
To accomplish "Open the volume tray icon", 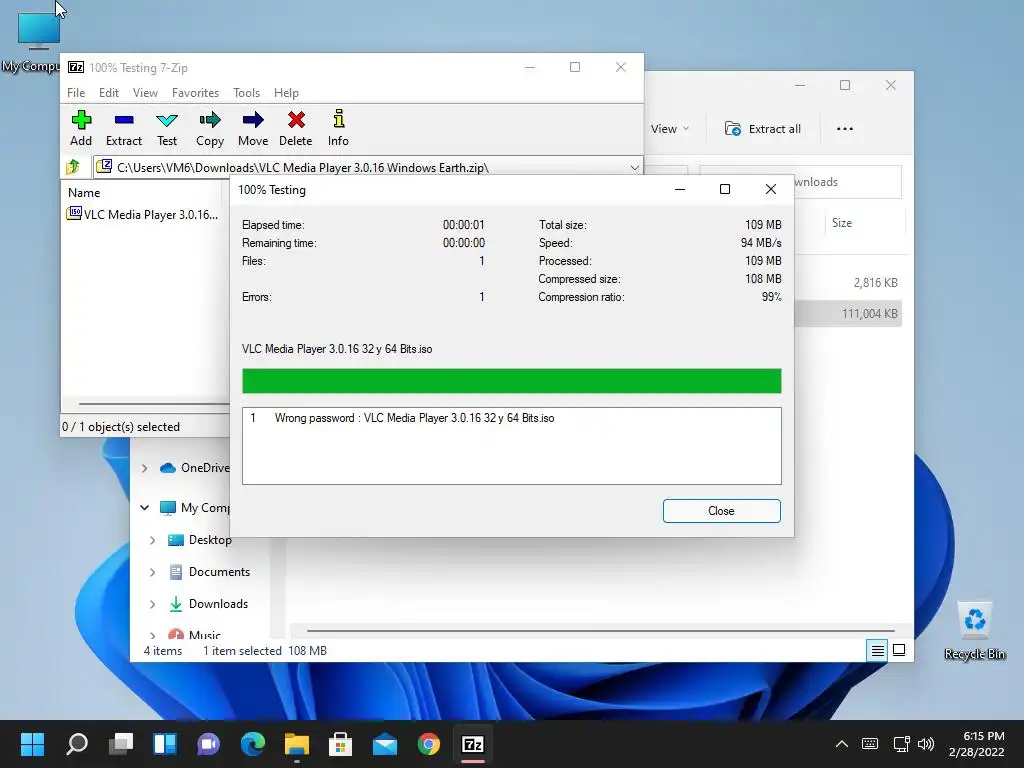I will point(925,744).
